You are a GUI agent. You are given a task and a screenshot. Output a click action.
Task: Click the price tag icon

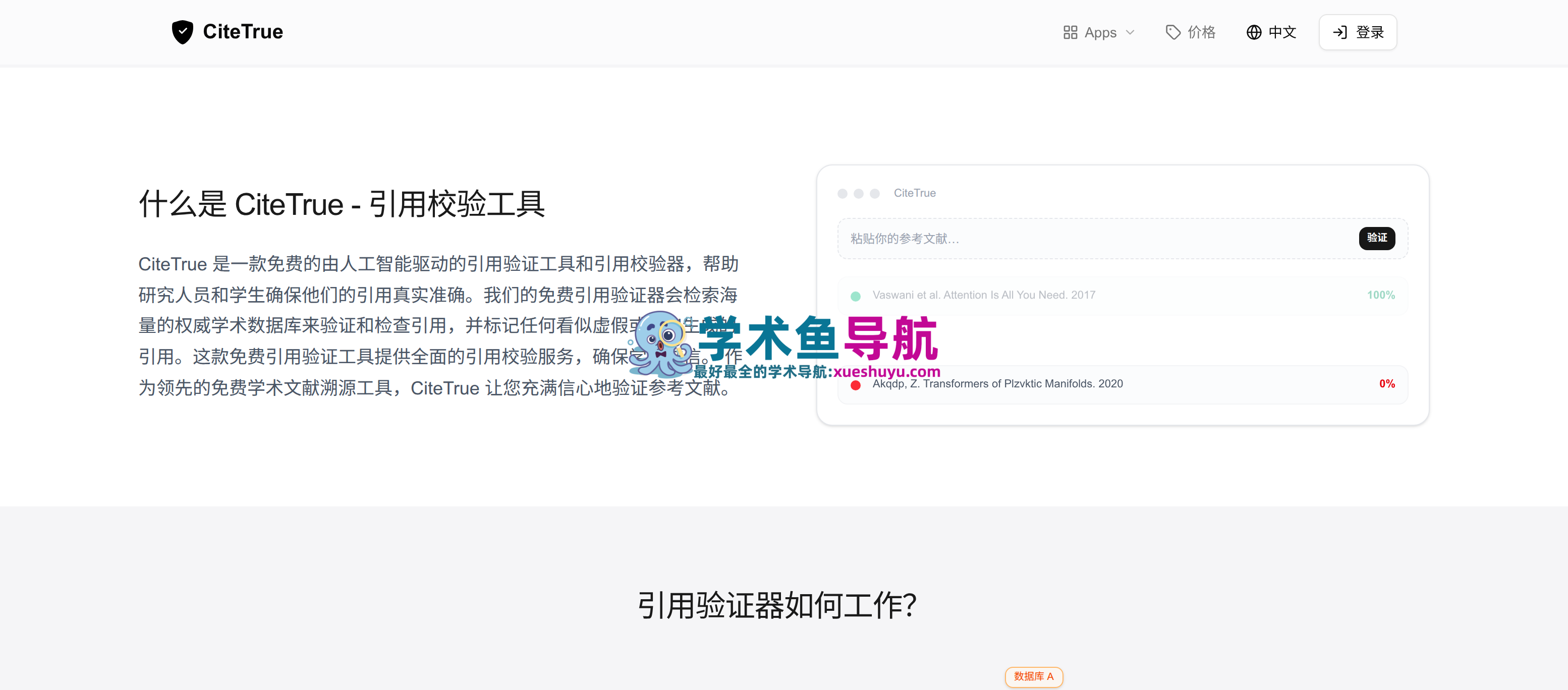coord(1173,32)
